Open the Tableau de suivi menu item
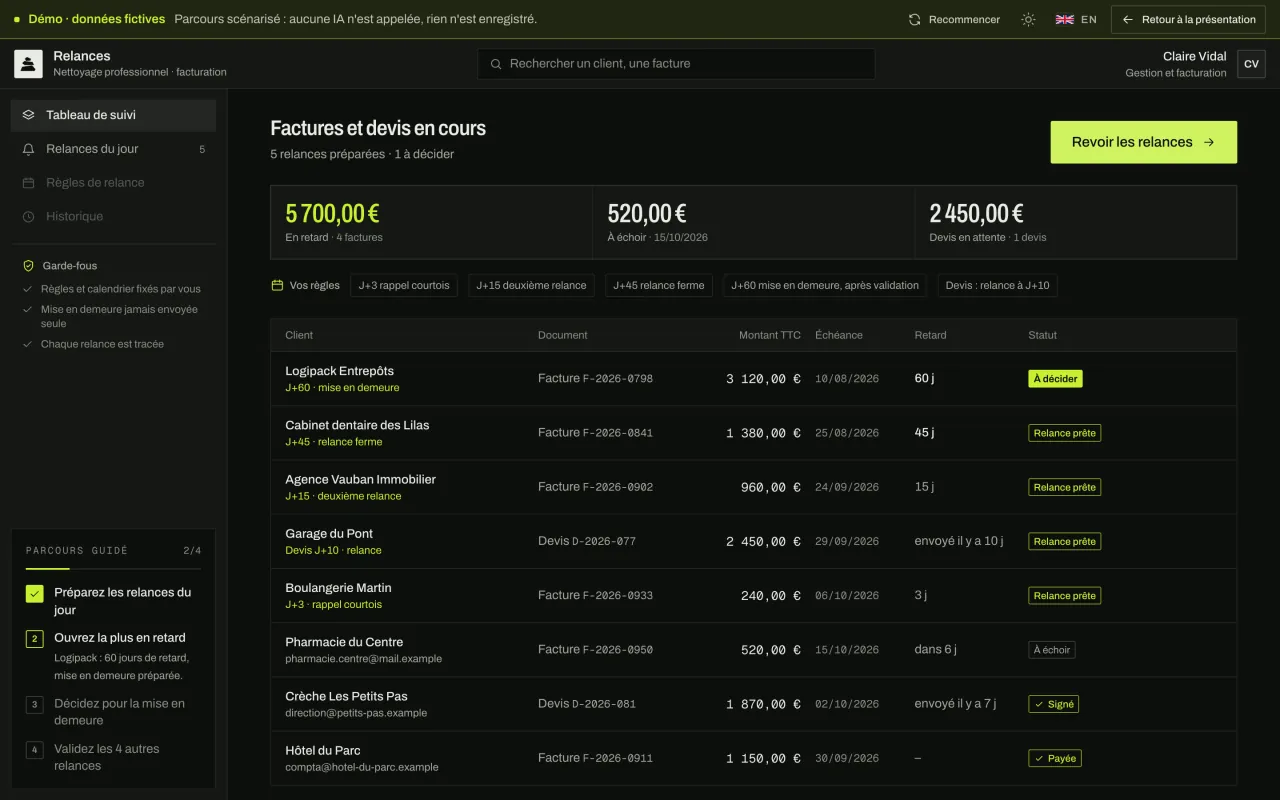 pyautogui.click(x=113, y=115)
